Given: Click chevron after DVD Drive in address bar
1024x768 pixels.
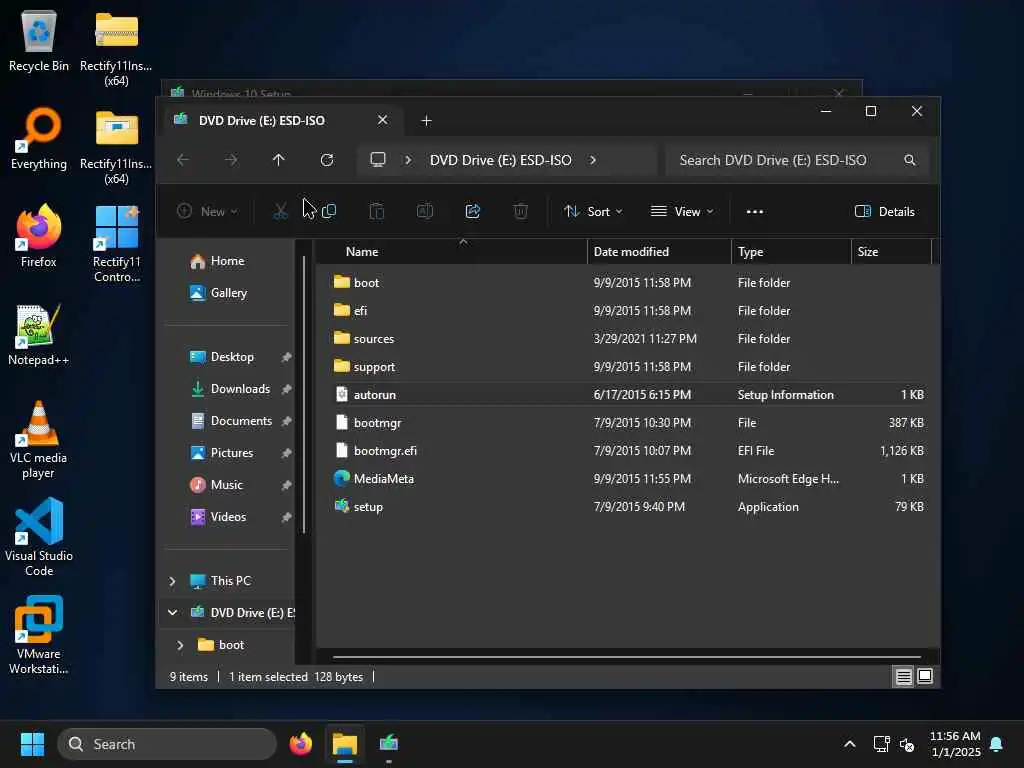Looking at the screenshot, I should [x=592, y=160].
